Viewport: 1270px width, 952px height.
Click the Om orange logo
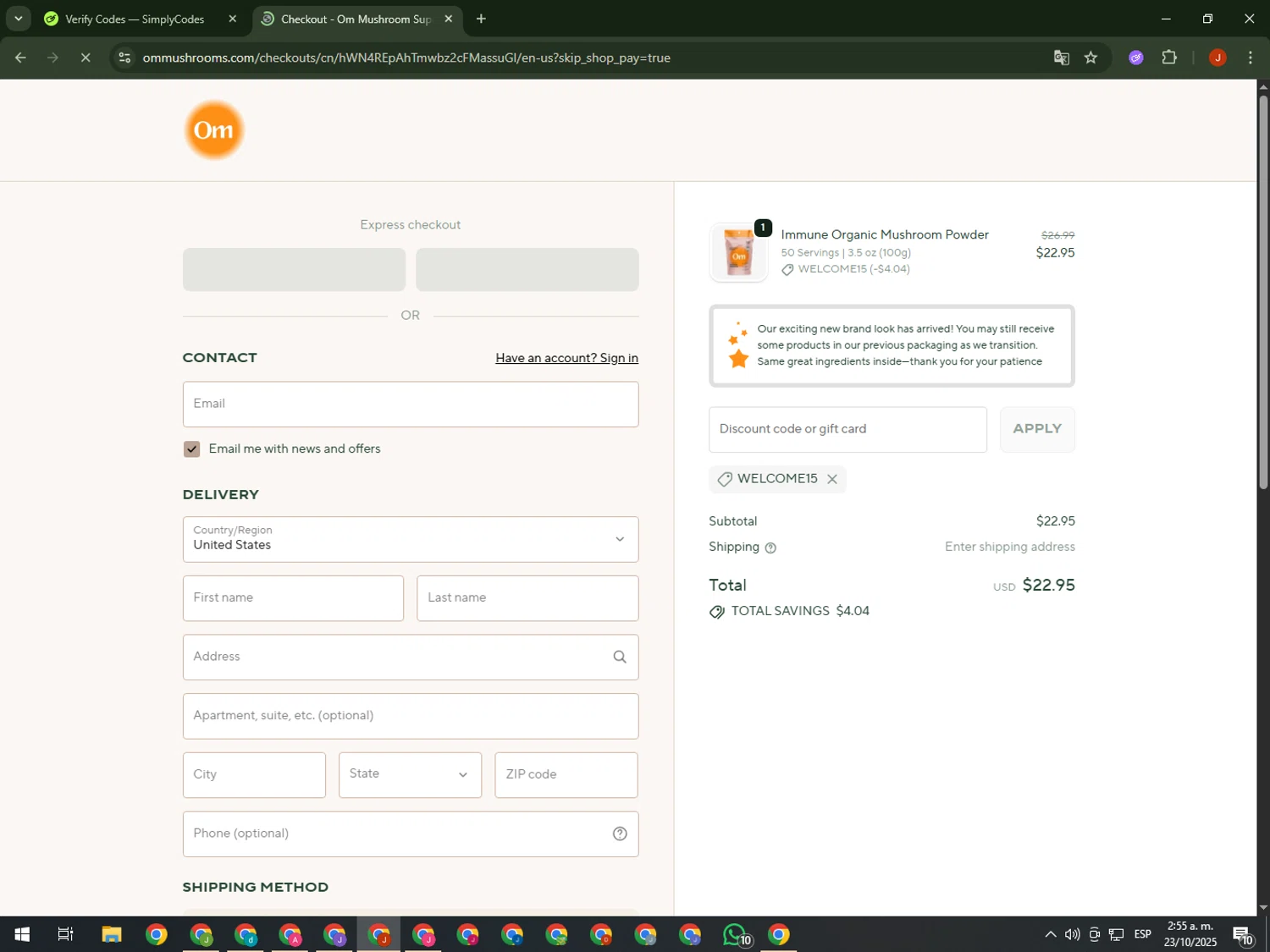[x=214, y=129]
